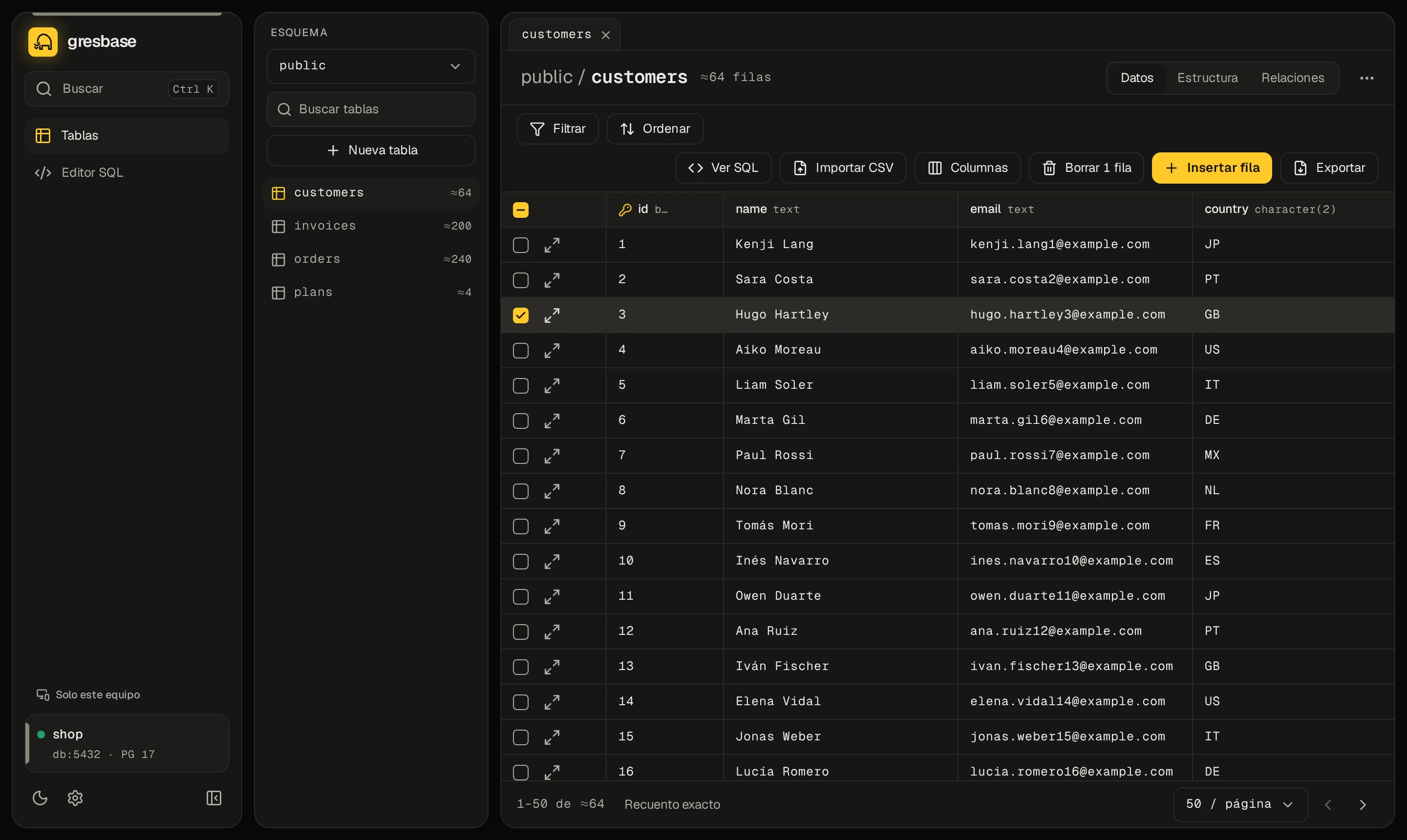Toggle dark mode moon icon
Screen dimensions: 1407x840
40,798
